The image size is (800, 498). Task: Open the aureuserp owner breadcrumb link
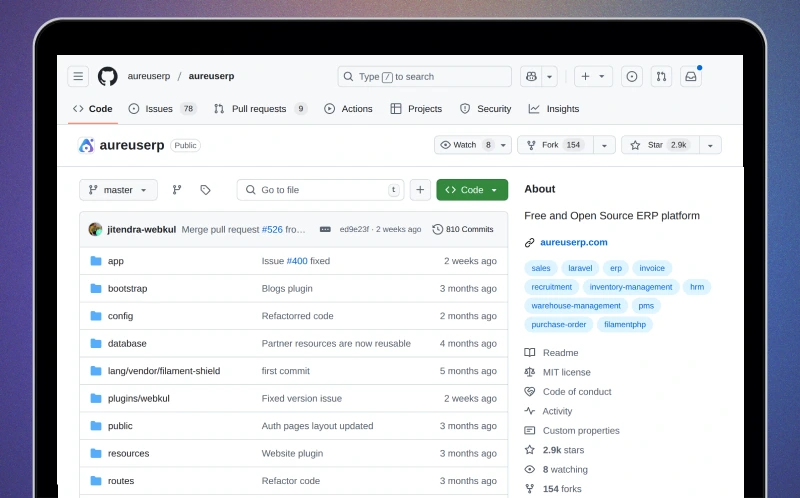click(x=148, y=76)
